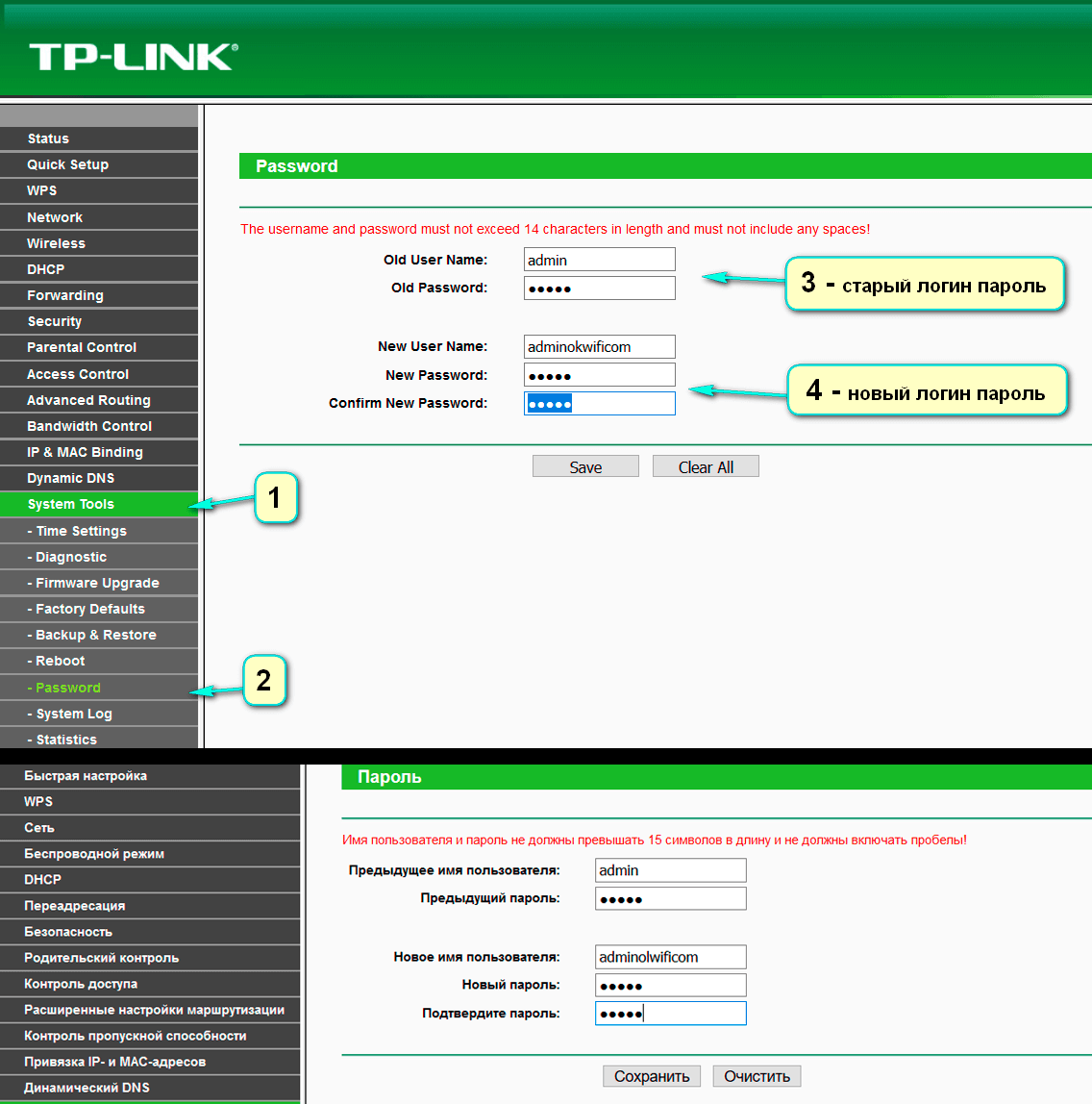
Task: Click the Сохранить button
Action: [652, 1076]
